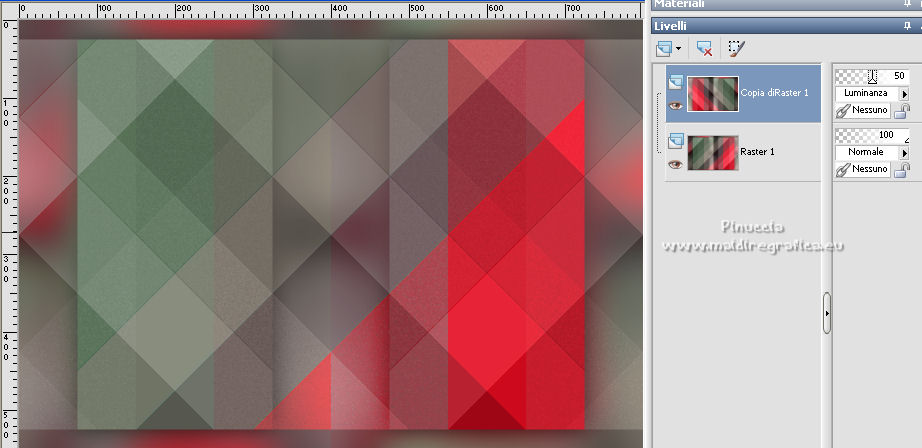Click the Normale blend mode field
Viewport: 922px width, 448px height.
tap(867, 152)
